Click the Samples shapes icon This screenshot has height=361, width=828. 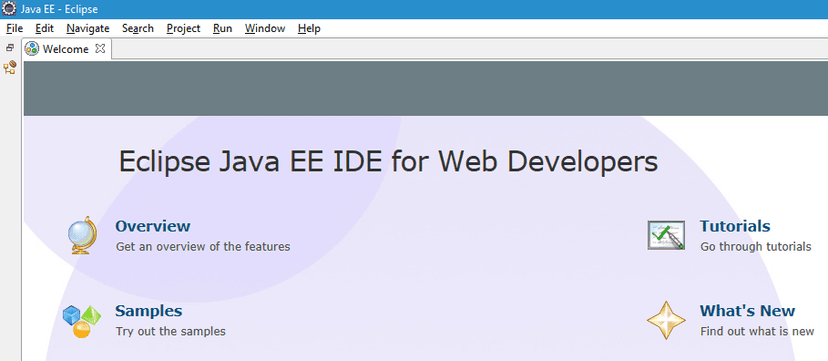point(81,321)
